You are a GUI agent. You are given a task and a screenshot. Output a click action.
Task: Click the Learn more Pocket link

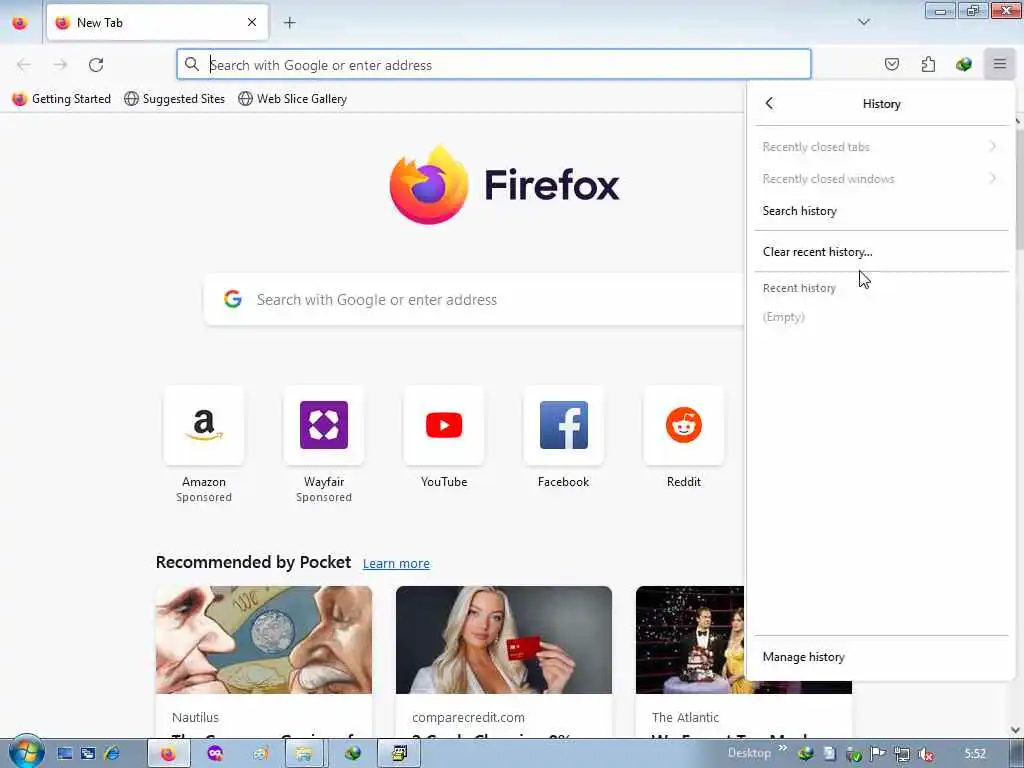point(396,563)
